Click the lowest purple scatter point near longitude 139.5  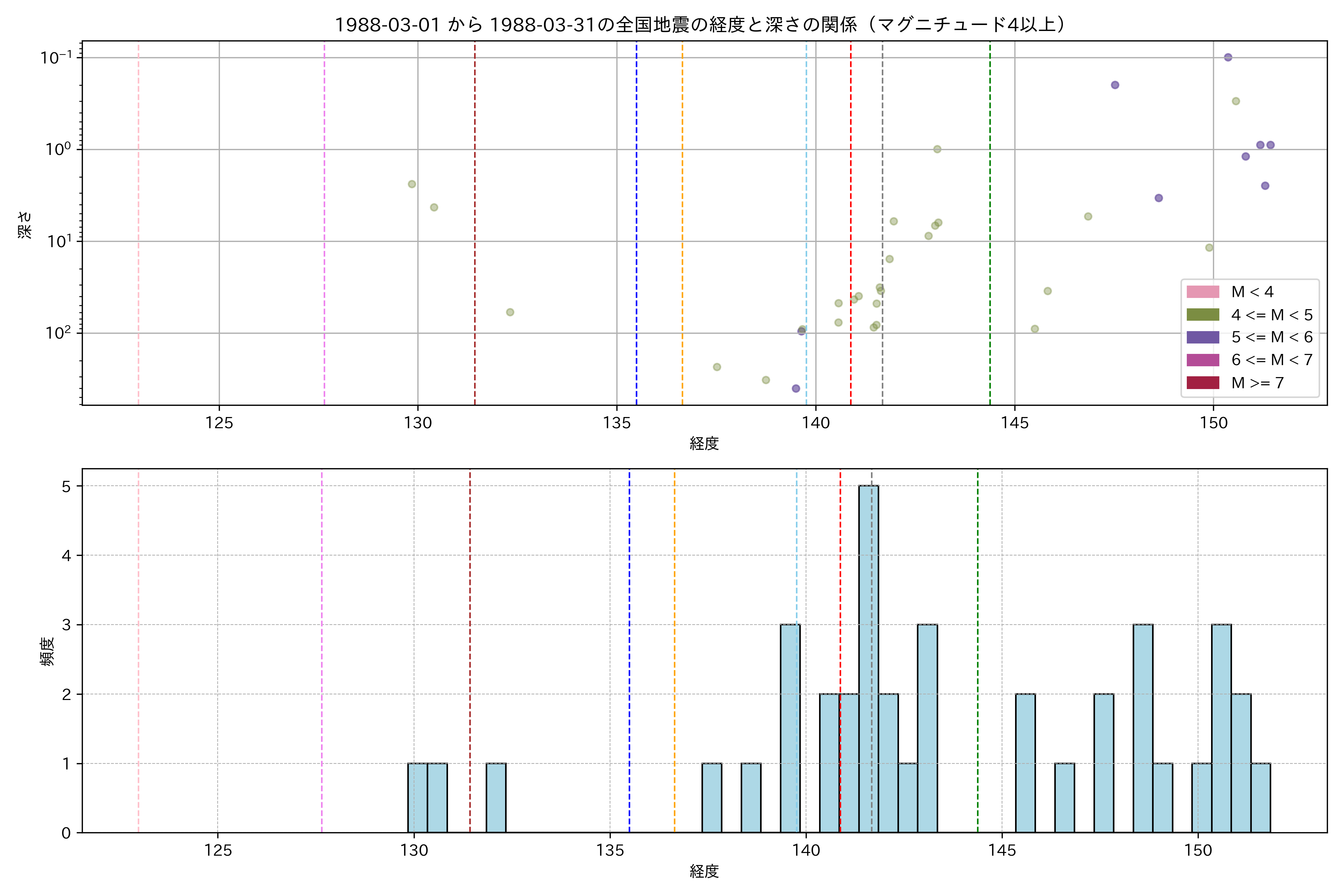coord(796,389)
